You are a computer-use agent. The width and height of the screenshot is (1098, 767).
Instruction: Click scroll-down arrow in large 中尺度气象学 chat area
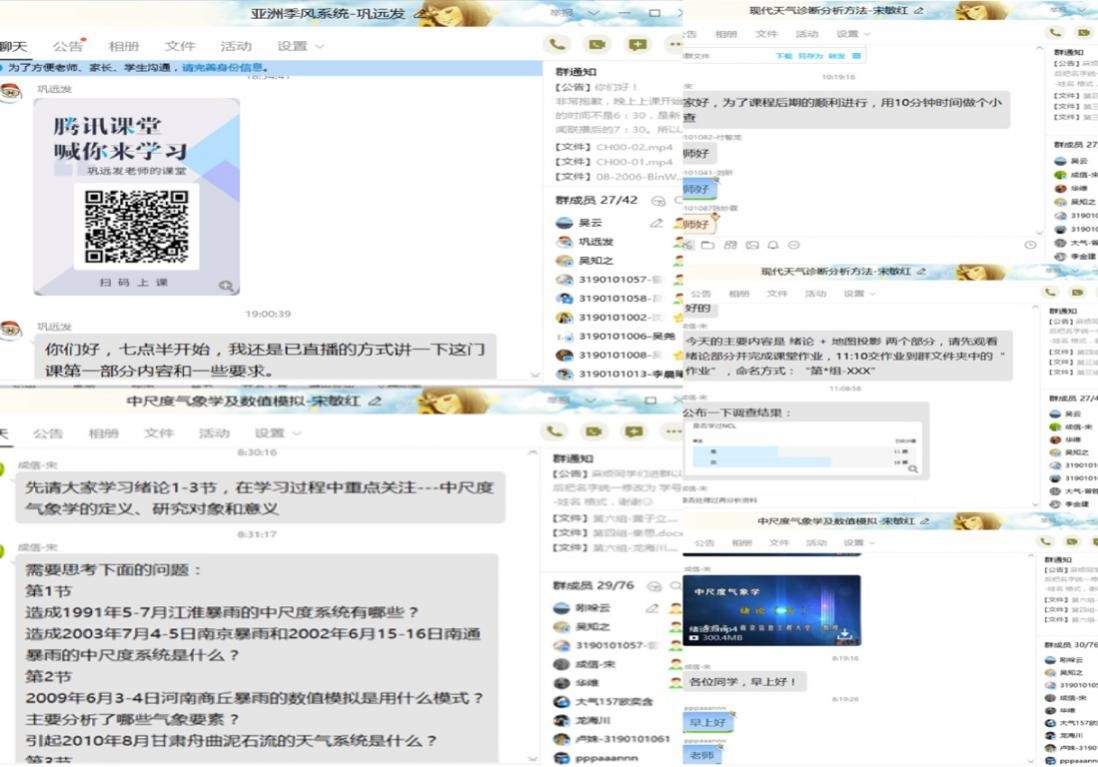(533, 759)
